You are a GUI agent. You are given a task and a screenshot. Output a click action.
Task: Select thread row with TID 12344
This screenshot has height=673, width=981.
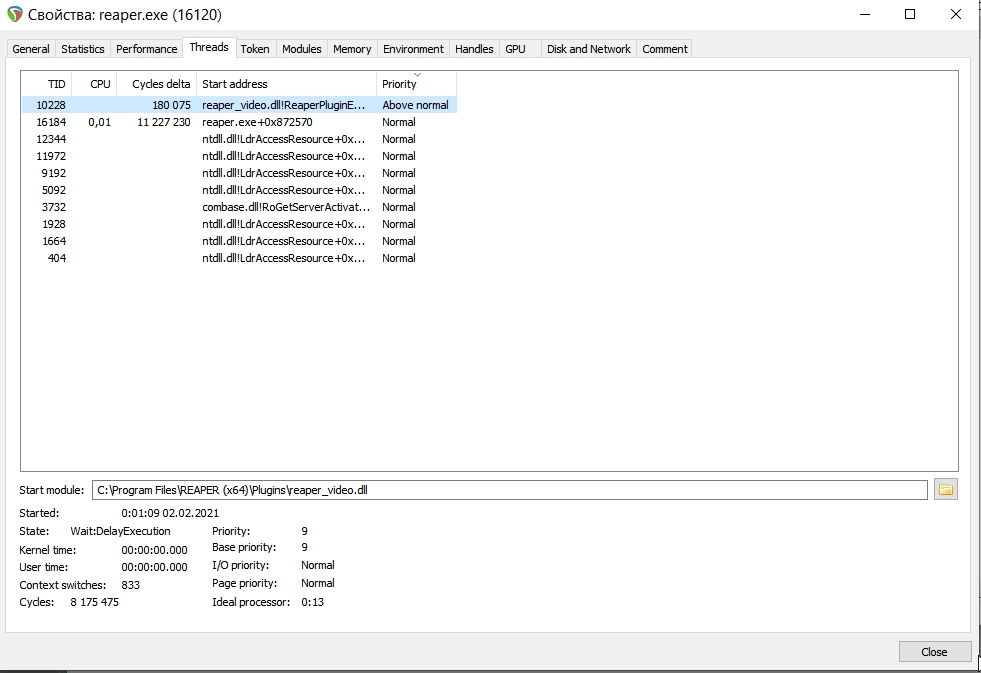click(239, 139)
